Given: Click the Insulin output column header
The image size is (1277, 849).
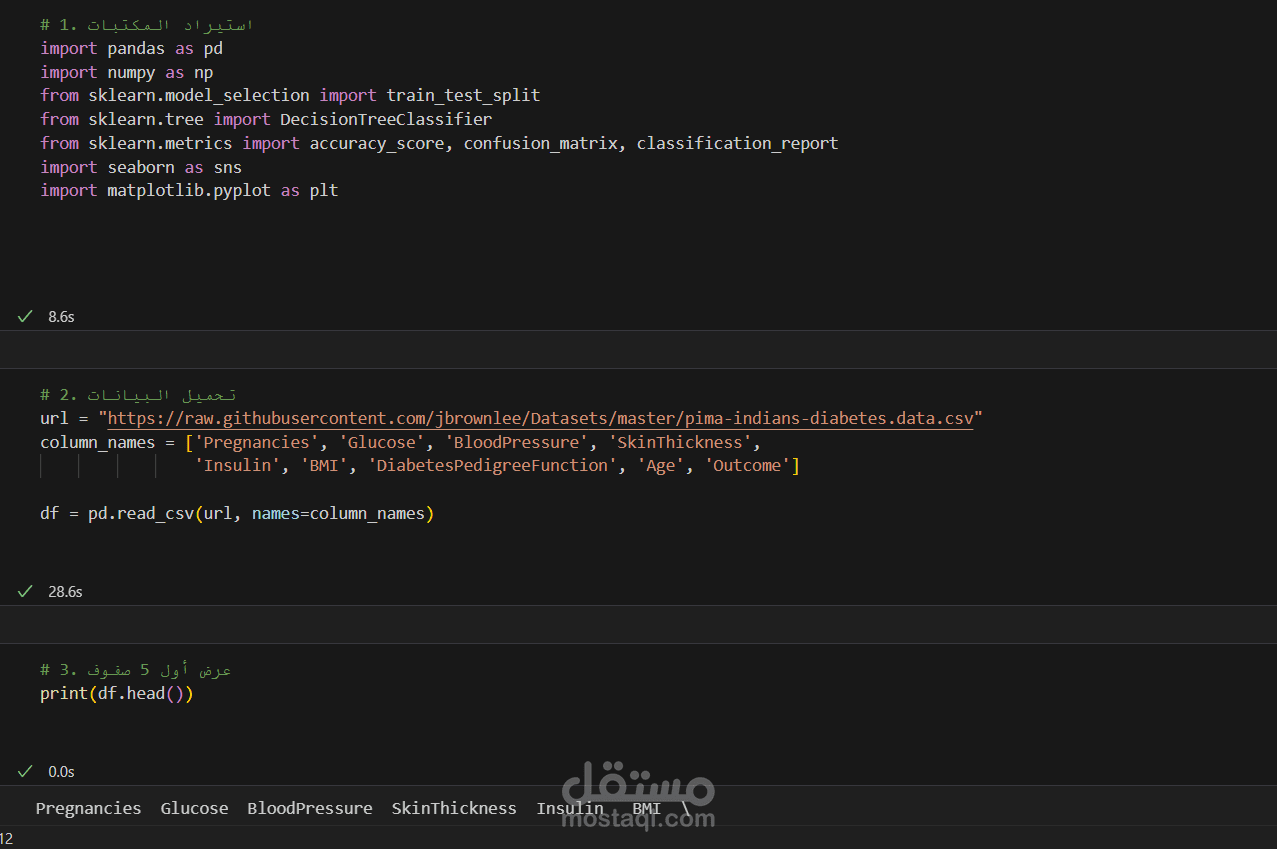Looking at the screenshot, I should click(570, 808).
